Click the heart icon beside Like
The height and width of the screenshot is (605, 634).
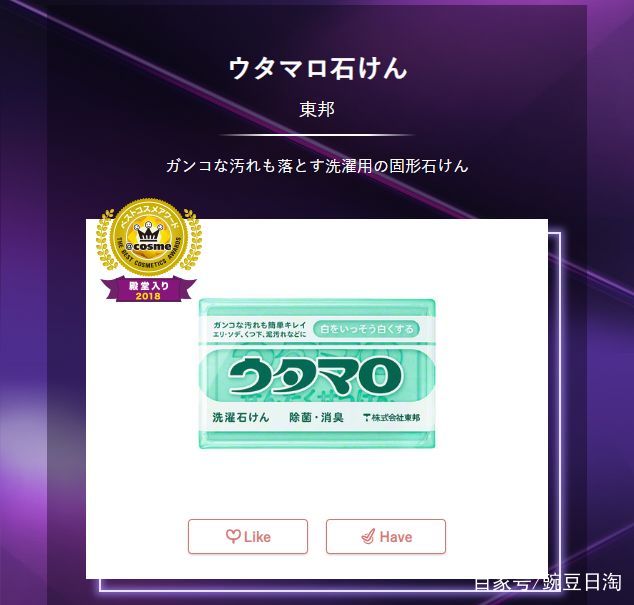pos(233,536)
